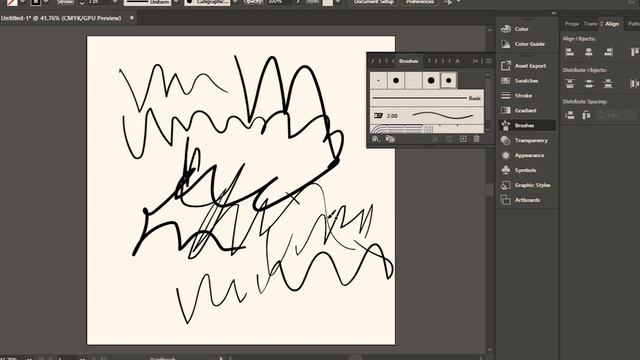Image resolution: width=640 pixels, height=360 pixels.
Task: Click the Brushes panel scrollbar up arrow
Action: click(x=487, y=76)
